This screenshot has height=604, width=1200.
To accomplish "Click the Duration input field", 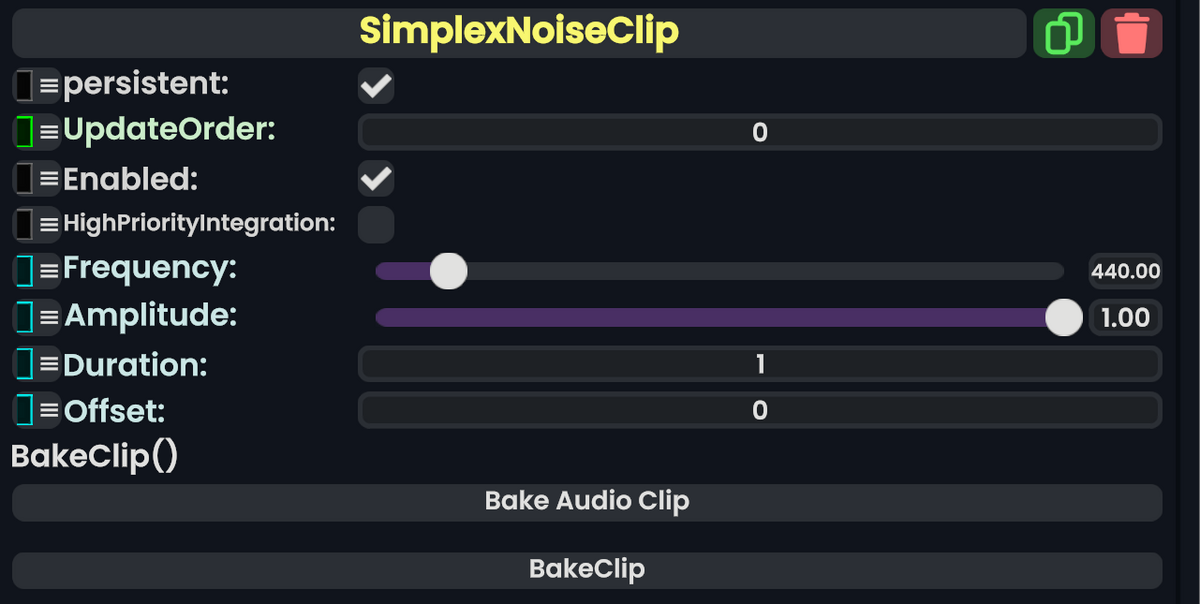I will tap(759, 364).
